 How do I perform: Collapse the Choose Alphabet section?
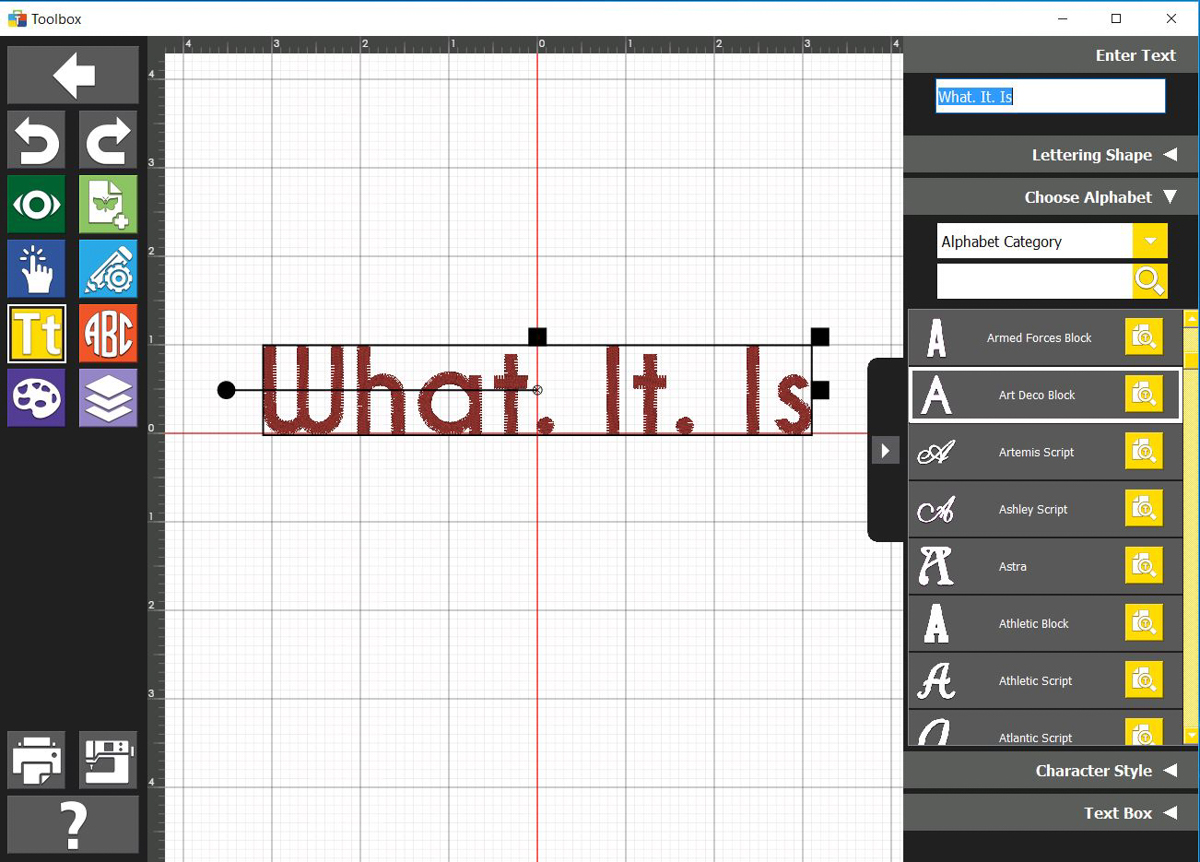click(1051, 197)
